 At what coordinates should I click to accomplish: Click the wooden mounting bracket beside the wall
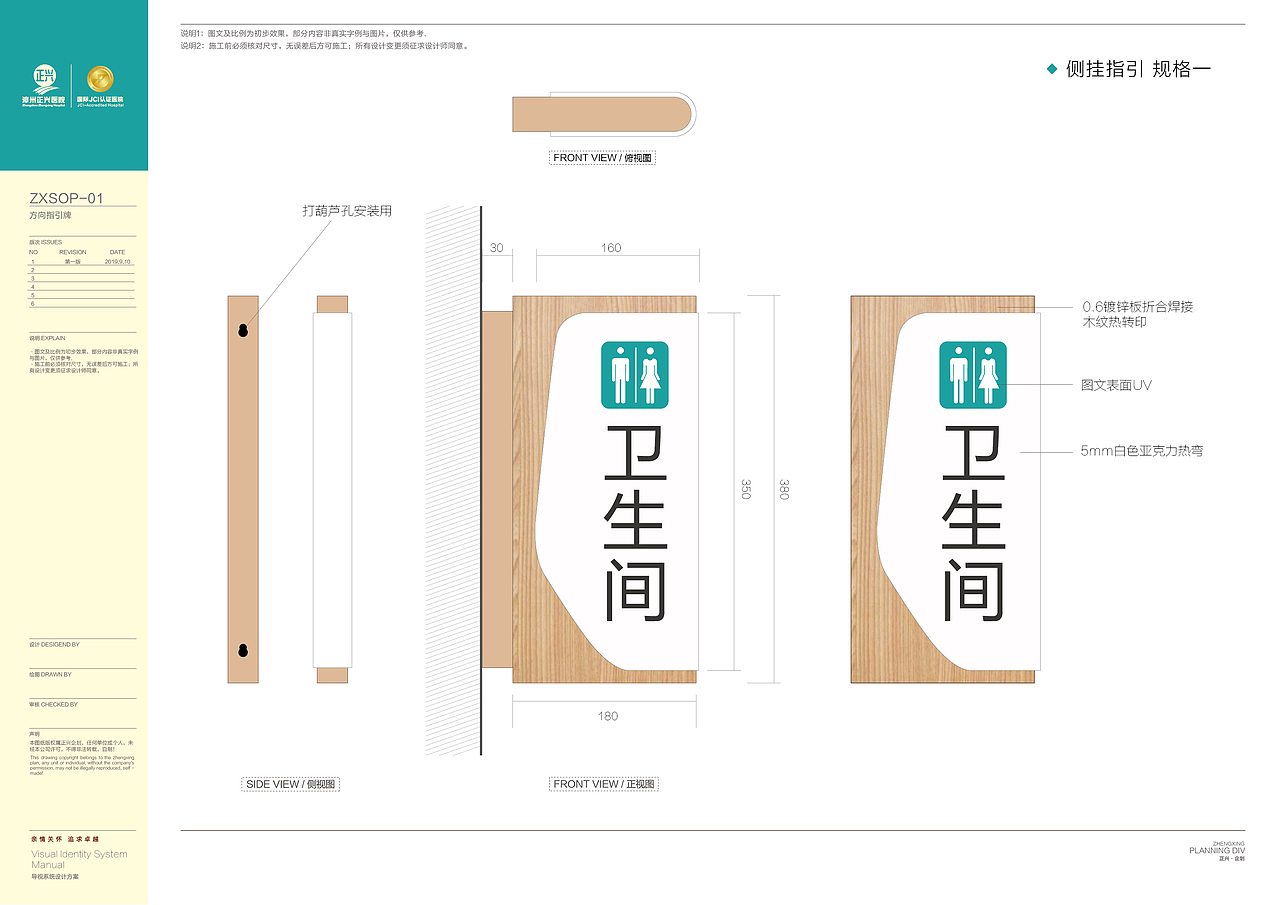497,489
